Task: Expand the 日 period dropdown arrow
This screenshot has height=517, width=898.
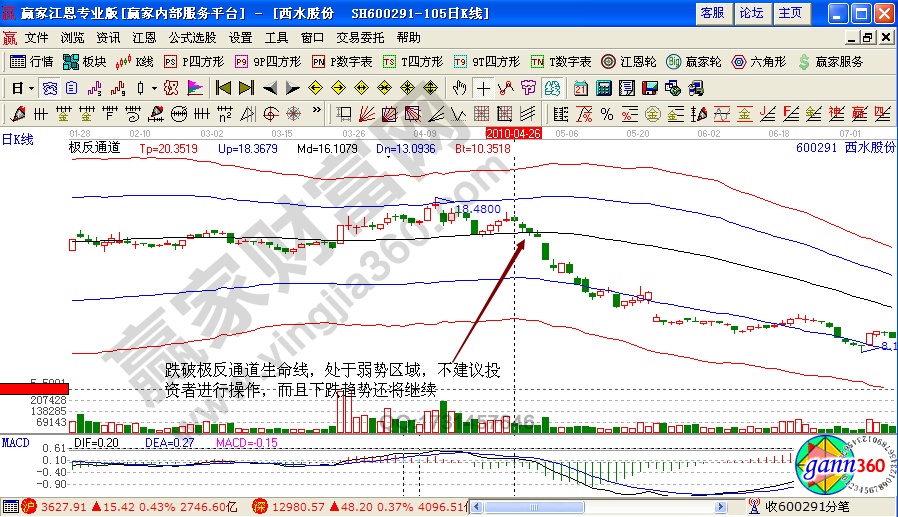Action: pos(31,87)
